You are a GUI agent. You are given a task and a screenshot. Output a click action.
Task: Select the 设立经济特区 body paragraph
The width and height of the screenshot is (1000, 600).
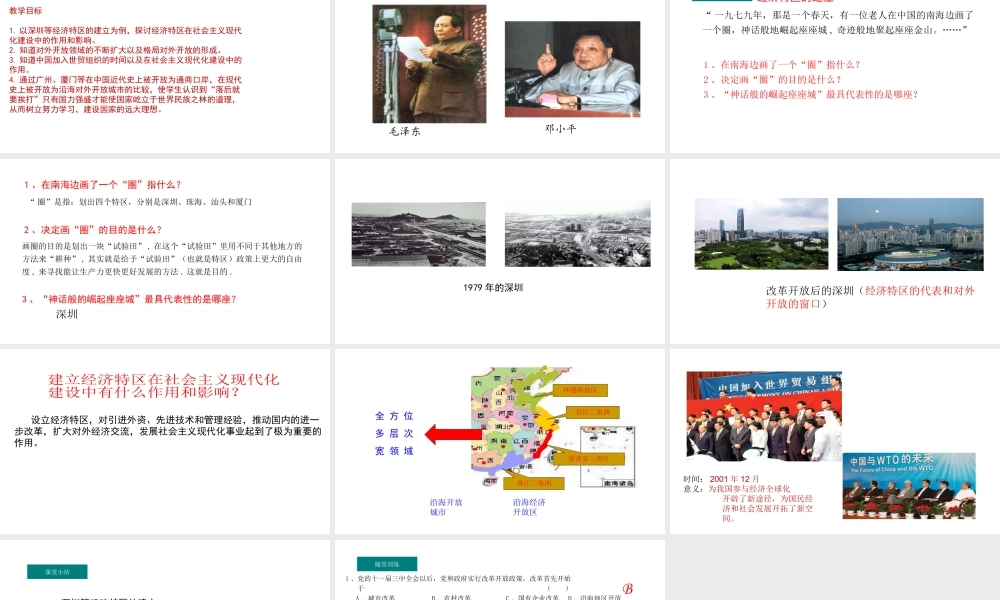point(168,431)
